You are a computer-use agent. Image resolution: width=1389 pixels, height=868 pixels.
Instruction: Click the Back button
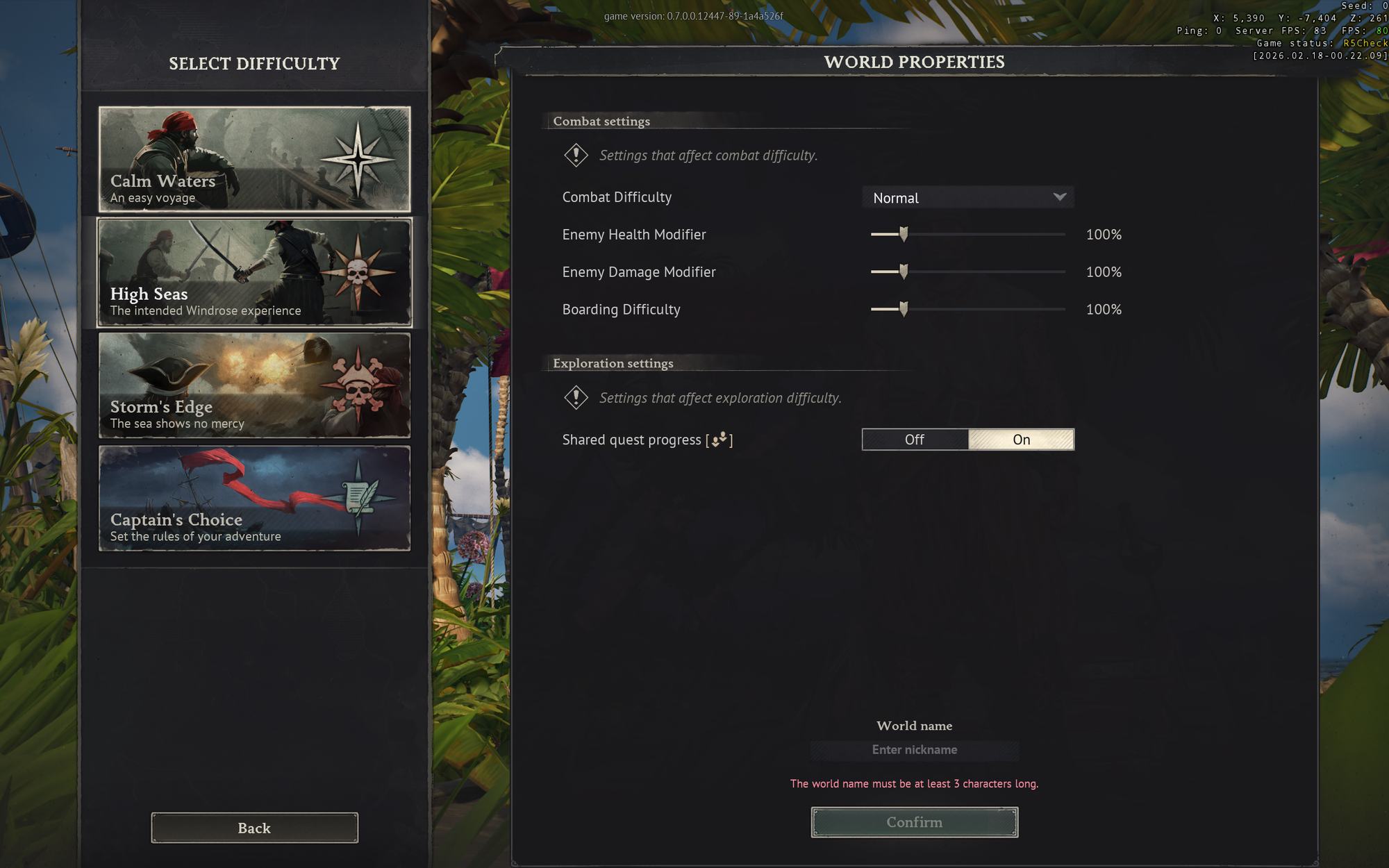click(x=255, y=828)
